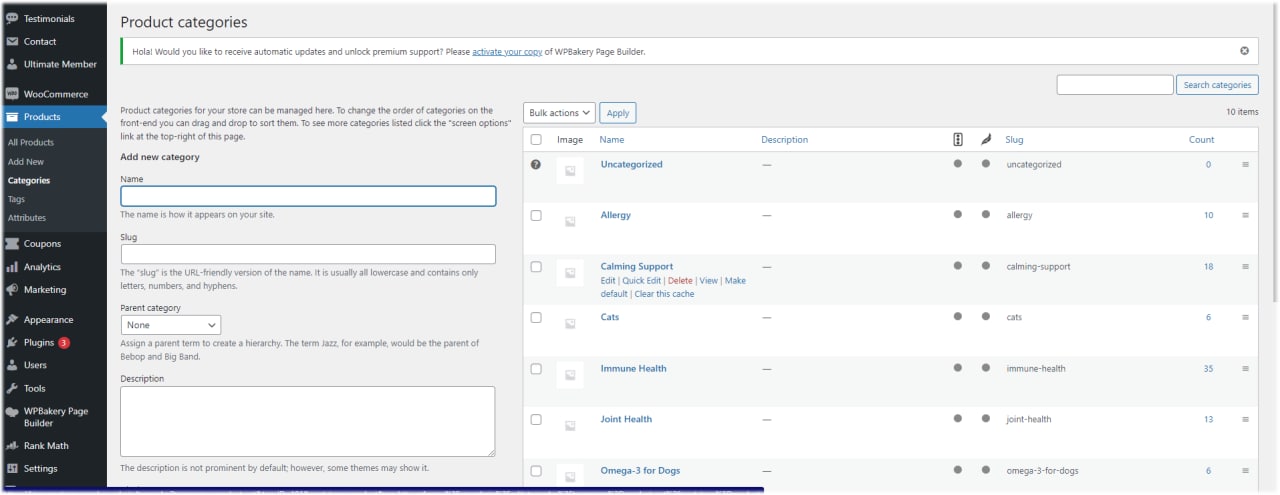The height and width of the screenshot is (495, 1280).
Task: Click the Marketing megaphone icon
Action: [12, 289]
